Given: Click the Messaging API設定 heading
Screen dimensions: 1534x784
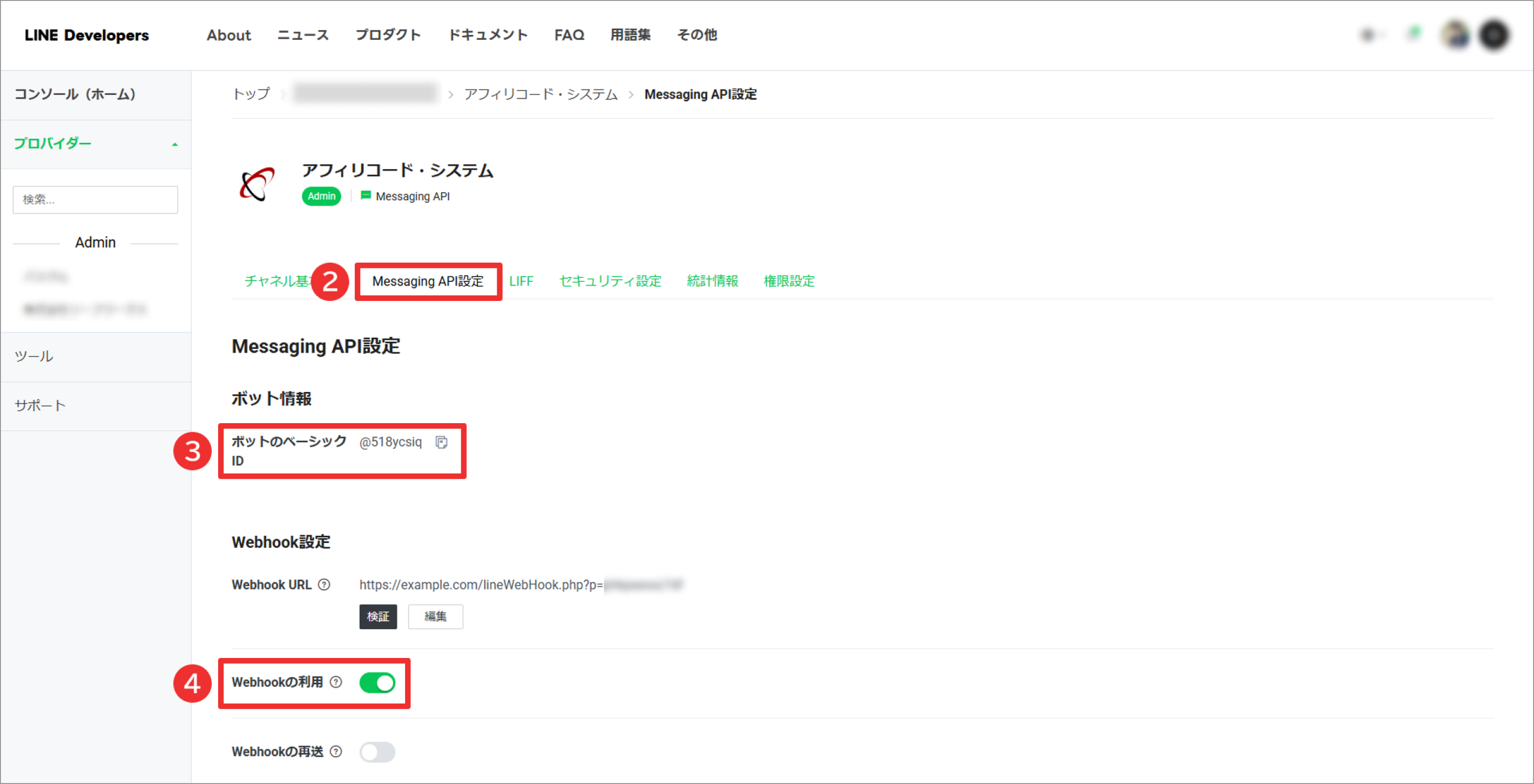Looking at the screenshot, I should click(x=315, y=346).
